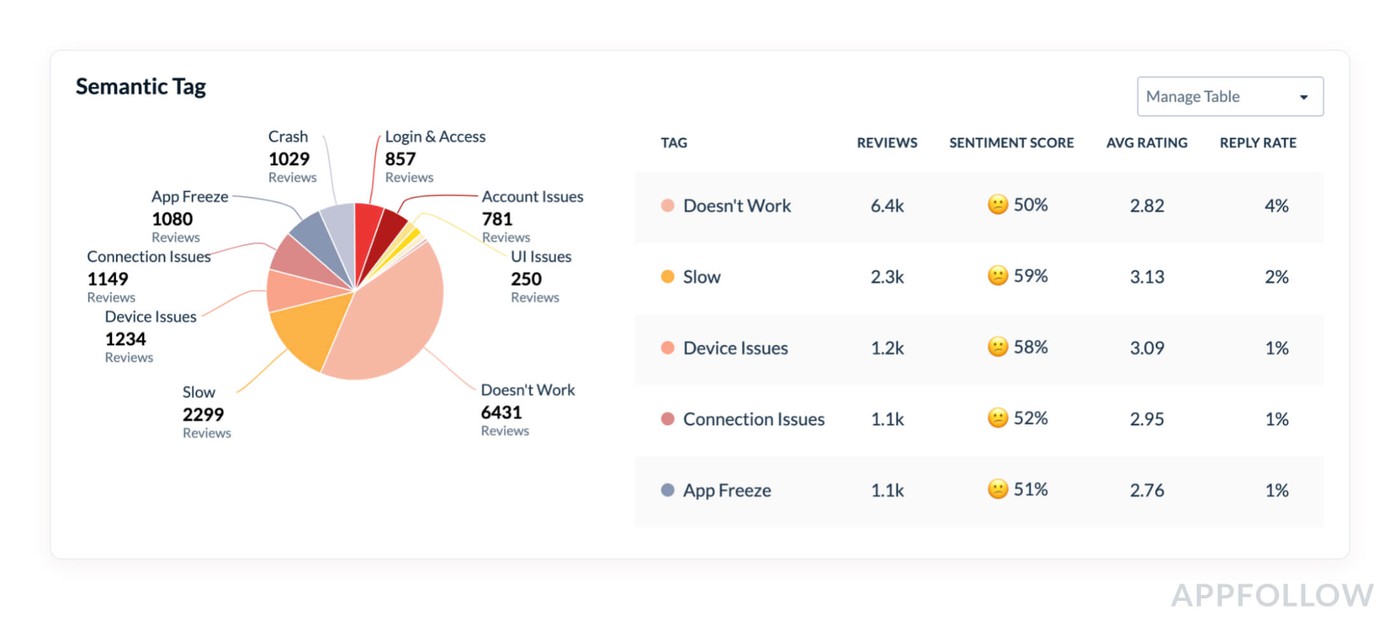Click the Crash label in pie chart

point(288,137)
